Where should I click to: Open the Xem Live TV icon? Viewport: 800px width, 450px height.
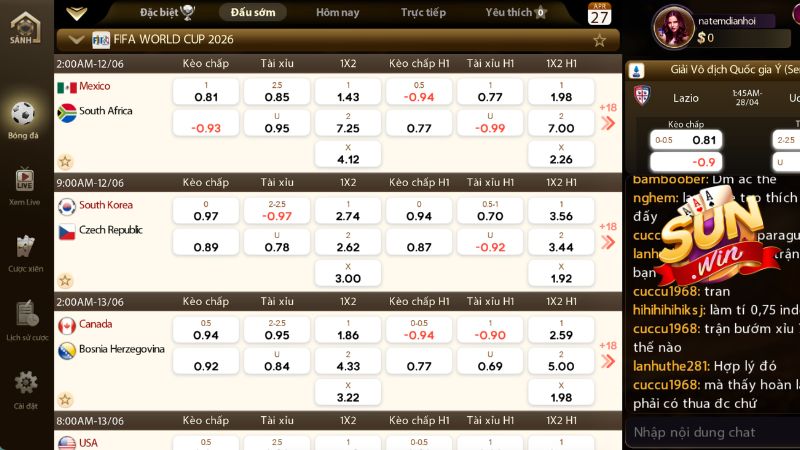24,180
